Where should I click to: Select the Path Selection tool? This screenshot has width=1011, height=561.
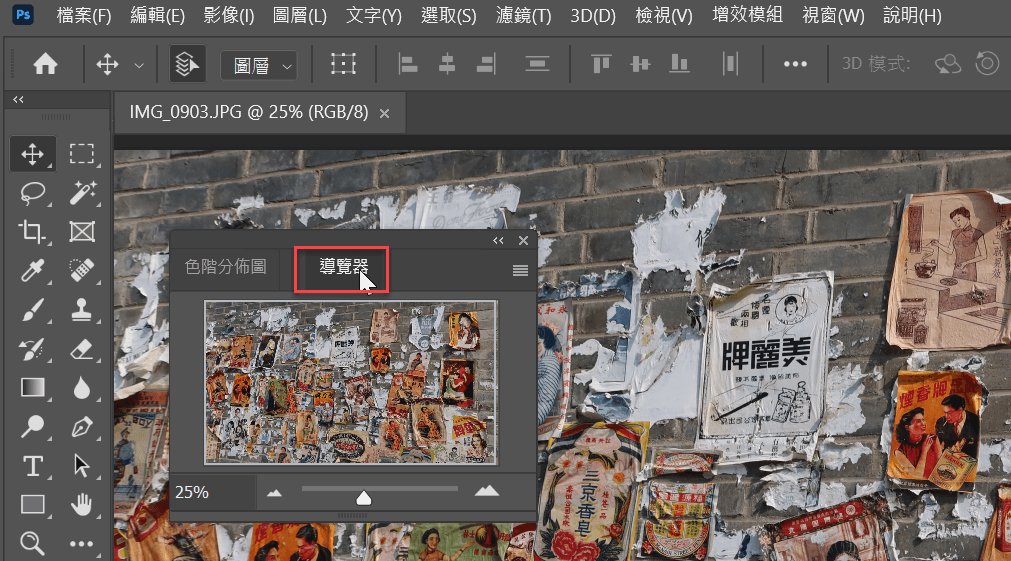click(x=82, y=466)
